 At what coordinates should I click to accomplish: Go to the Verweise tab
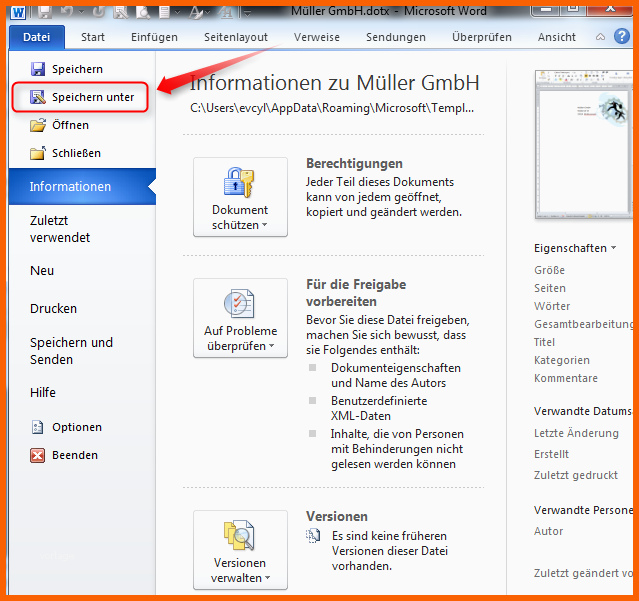pos(317,37)
